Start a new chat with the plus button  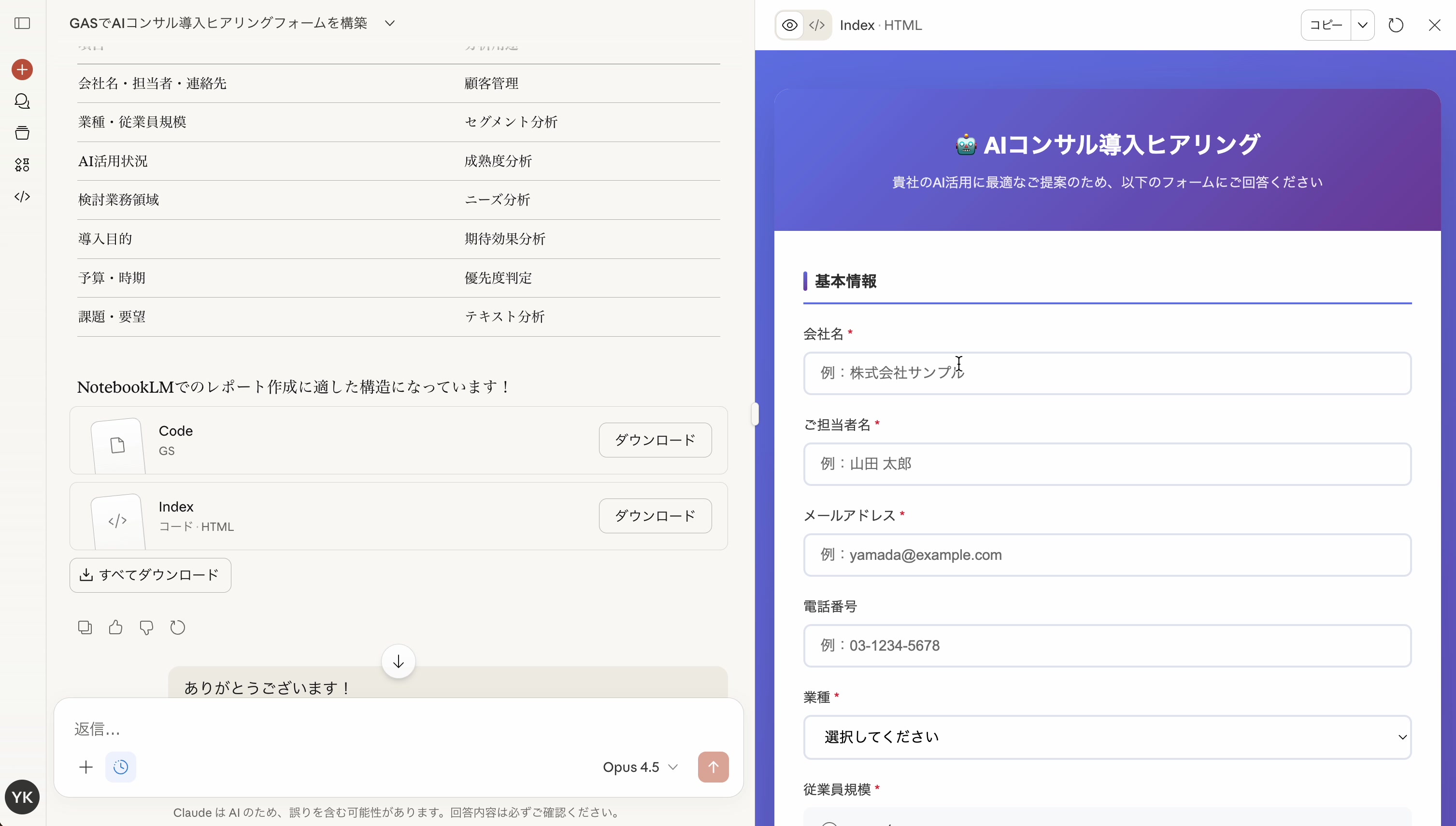click(x=22, y=69)
